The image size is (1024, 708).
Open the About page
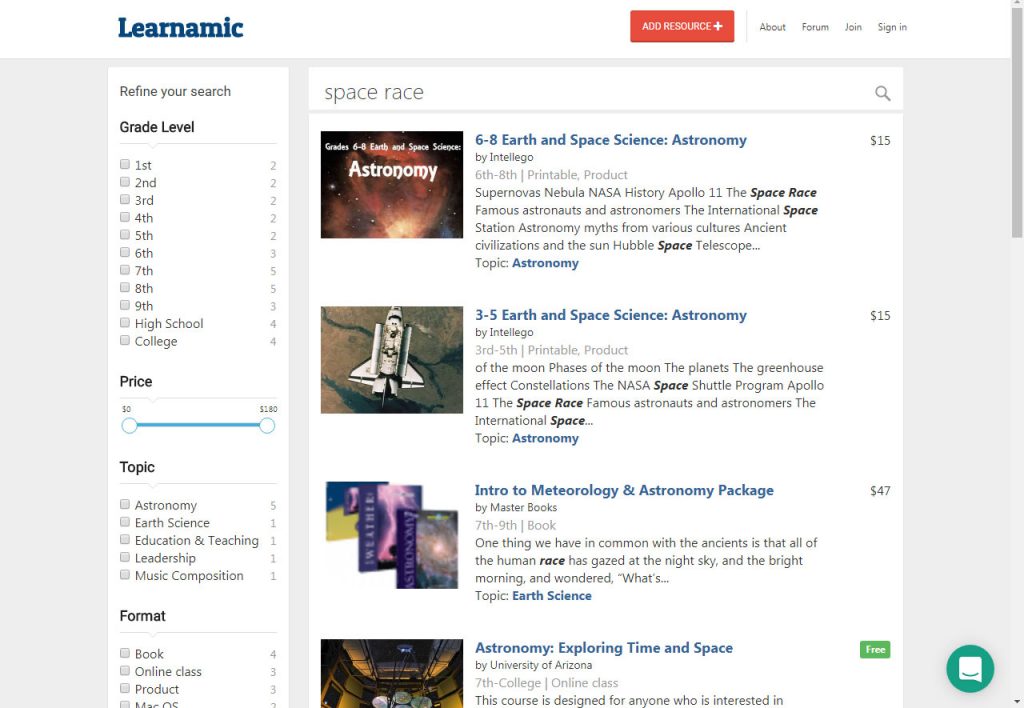[772, 27]
